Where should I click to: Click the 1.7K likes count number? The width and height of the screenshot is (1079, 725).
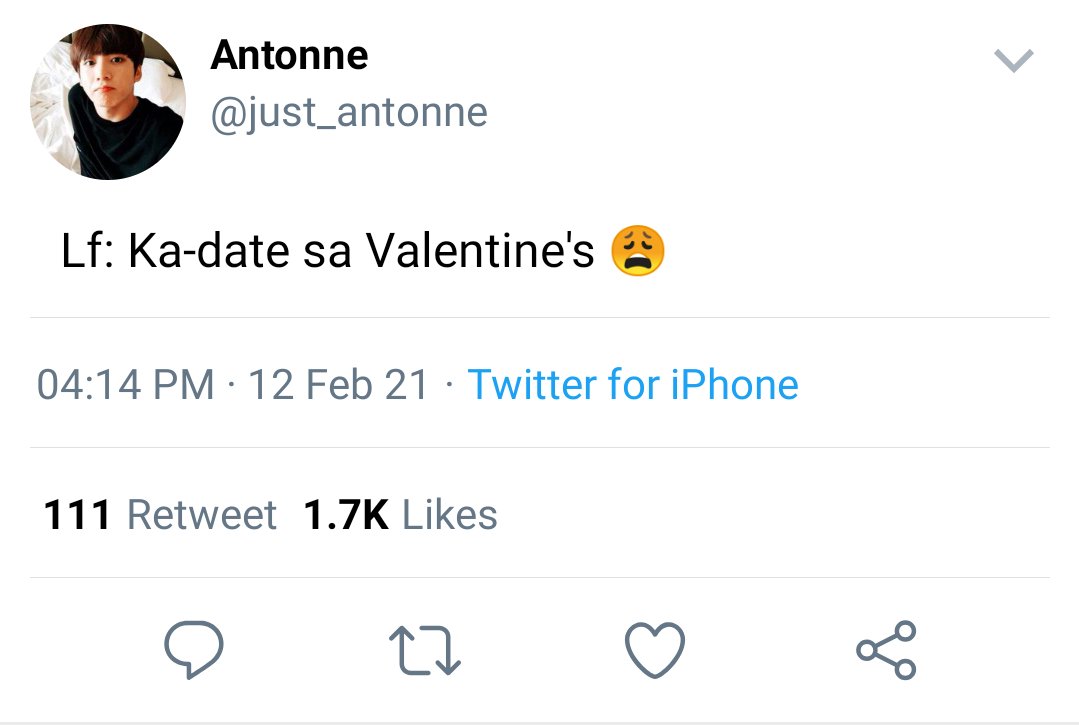346,515
